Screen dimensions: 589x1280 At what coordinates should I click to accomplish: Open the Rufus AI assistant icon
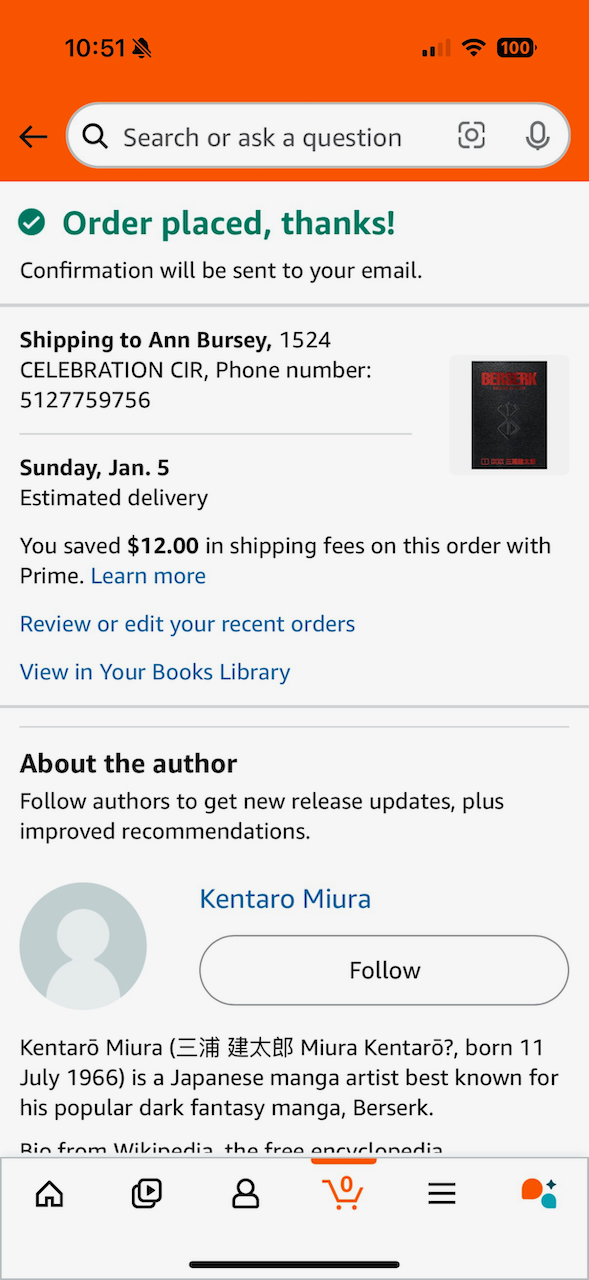539,1193
